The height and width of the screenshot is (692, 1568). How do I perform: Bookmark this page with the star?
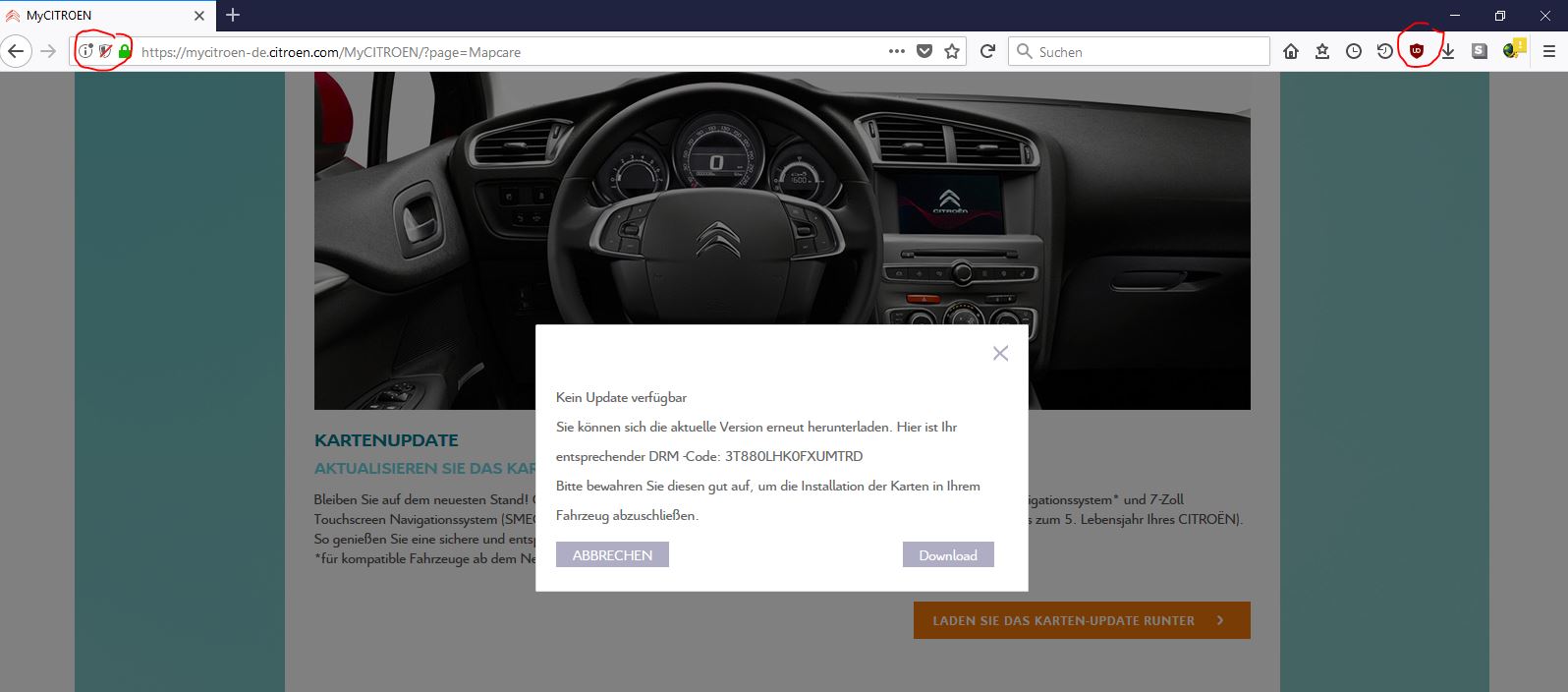[952, 51]
